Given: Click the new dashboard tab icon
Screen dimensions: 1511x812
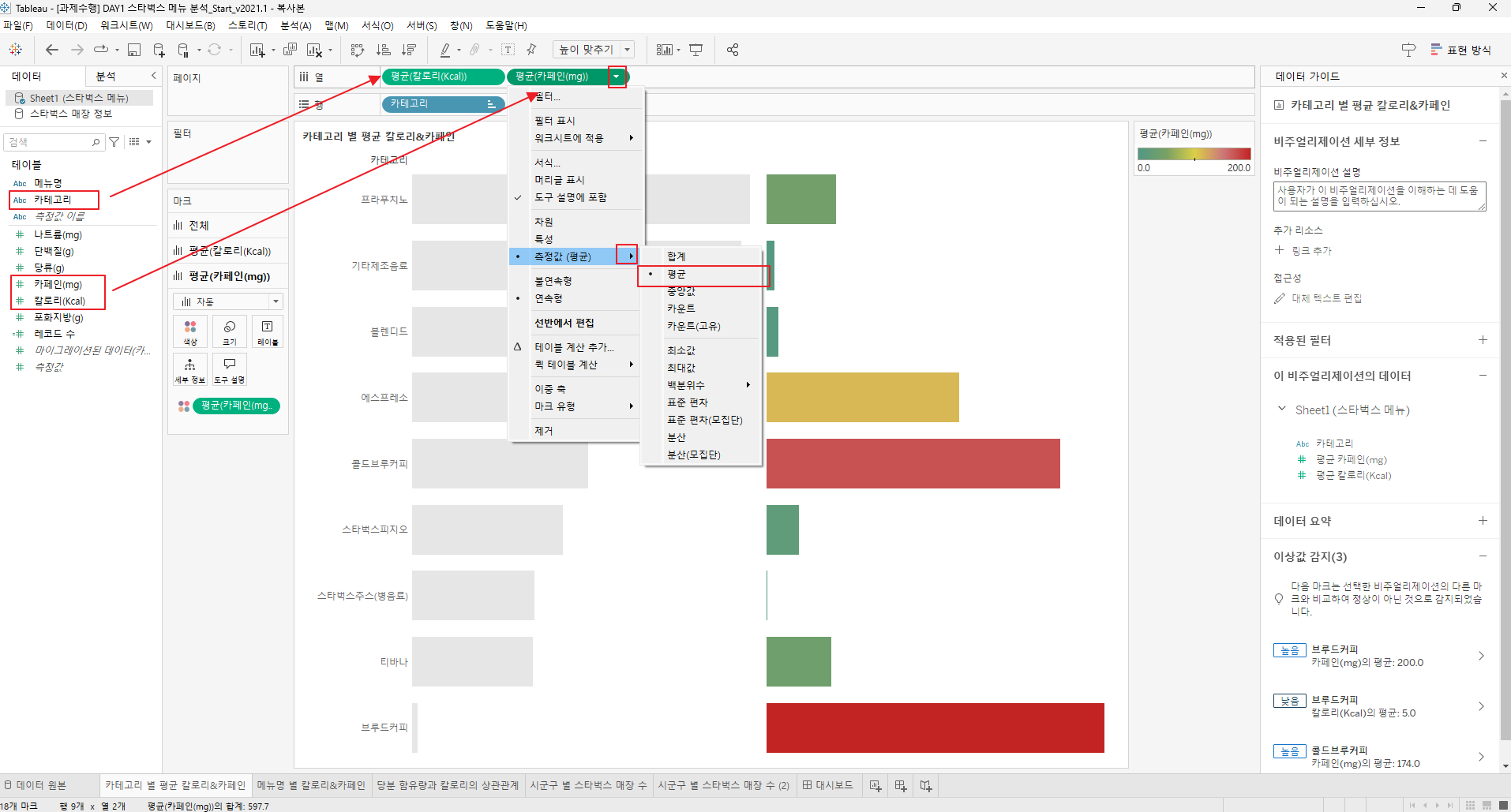Looking at the screenshot, I should point(900,785).
